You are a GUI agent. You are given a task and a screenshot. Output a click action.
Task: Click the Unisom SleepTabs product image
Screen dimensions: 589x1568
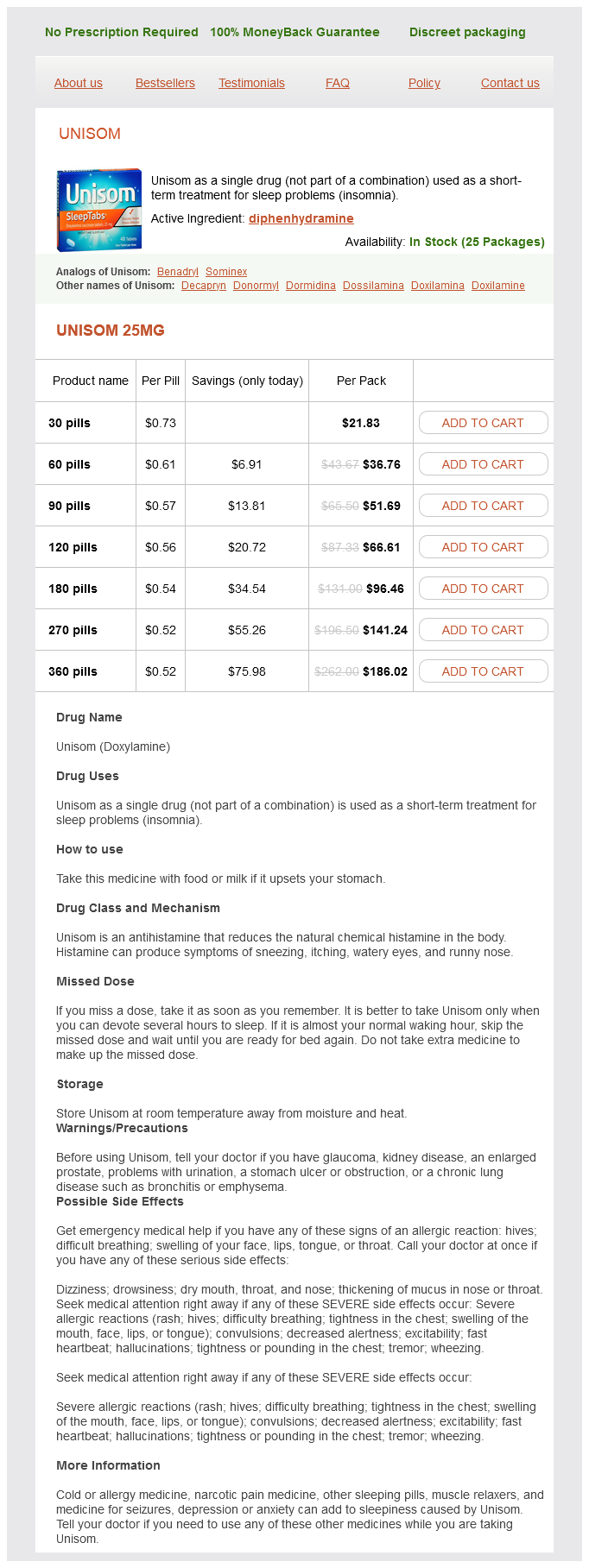tap(98, 210)
